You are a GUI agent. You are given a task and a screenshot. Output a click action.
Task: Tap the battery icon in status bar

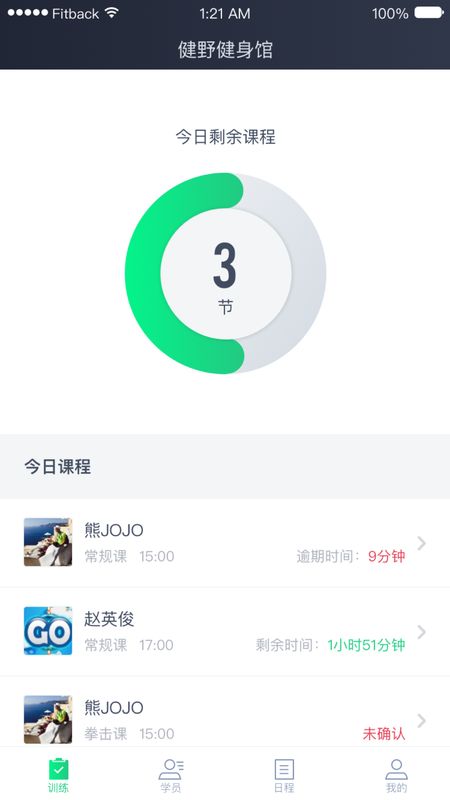pyautogui.click(x=429, y=13)
